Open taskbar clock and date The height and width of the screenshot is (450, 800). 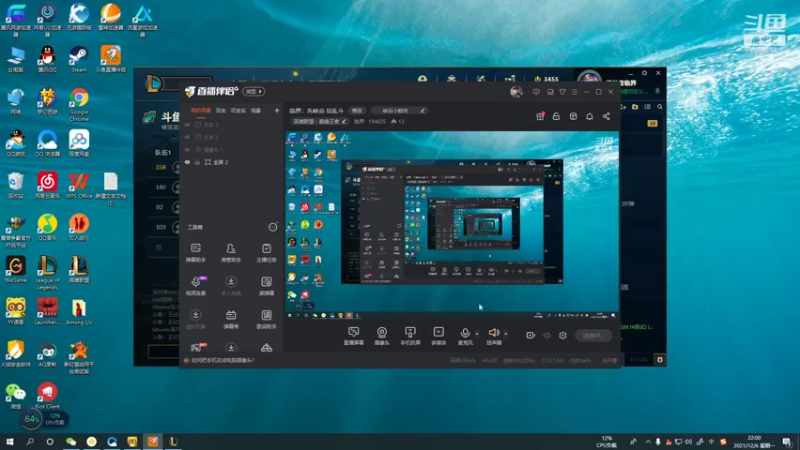point(754,442)
